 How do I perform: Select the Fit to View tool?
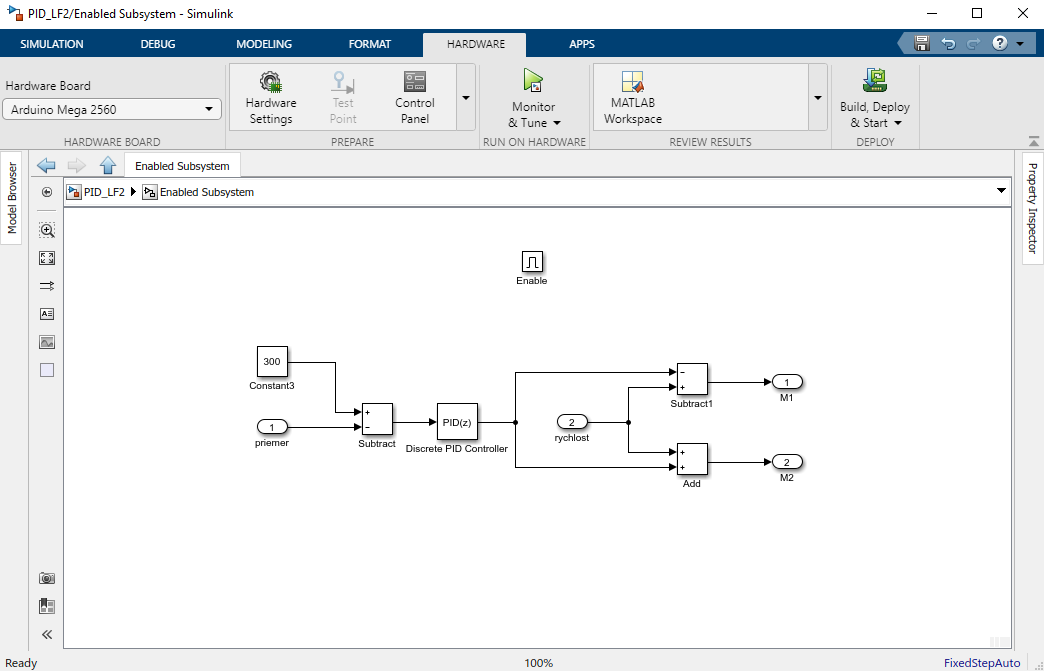point(47,258)
